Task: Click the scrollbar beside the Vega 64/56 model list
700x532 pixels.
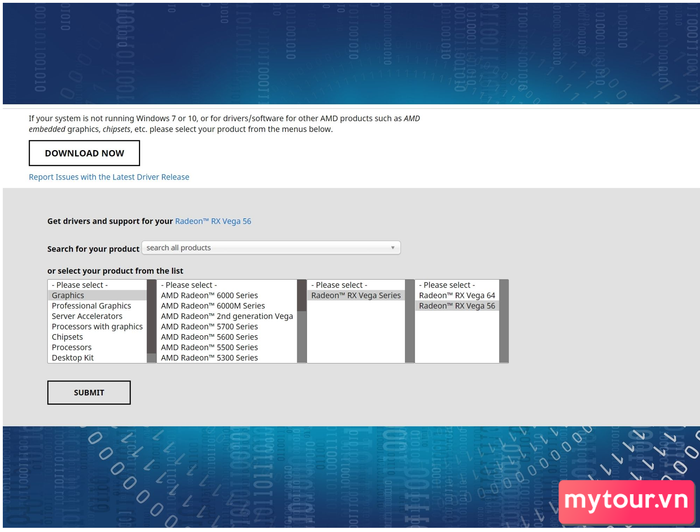Action: [504, 321]
